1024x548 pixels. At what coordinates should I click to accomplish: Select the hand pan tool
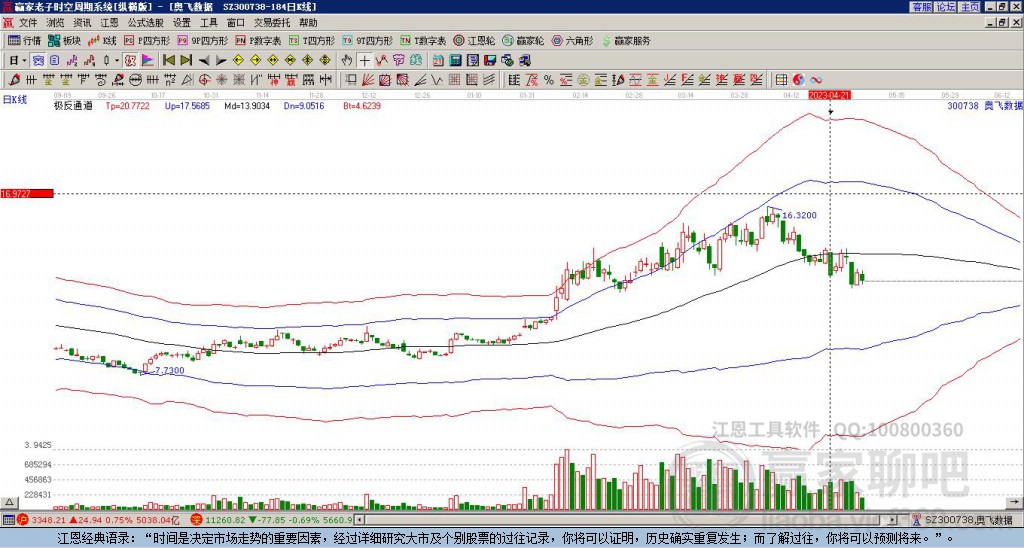point(346,60)
